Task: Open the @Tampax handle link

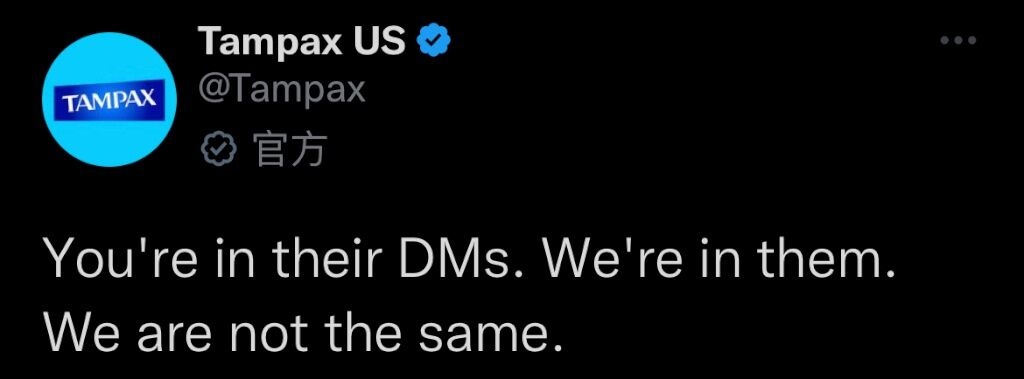Action: [282, 90]
